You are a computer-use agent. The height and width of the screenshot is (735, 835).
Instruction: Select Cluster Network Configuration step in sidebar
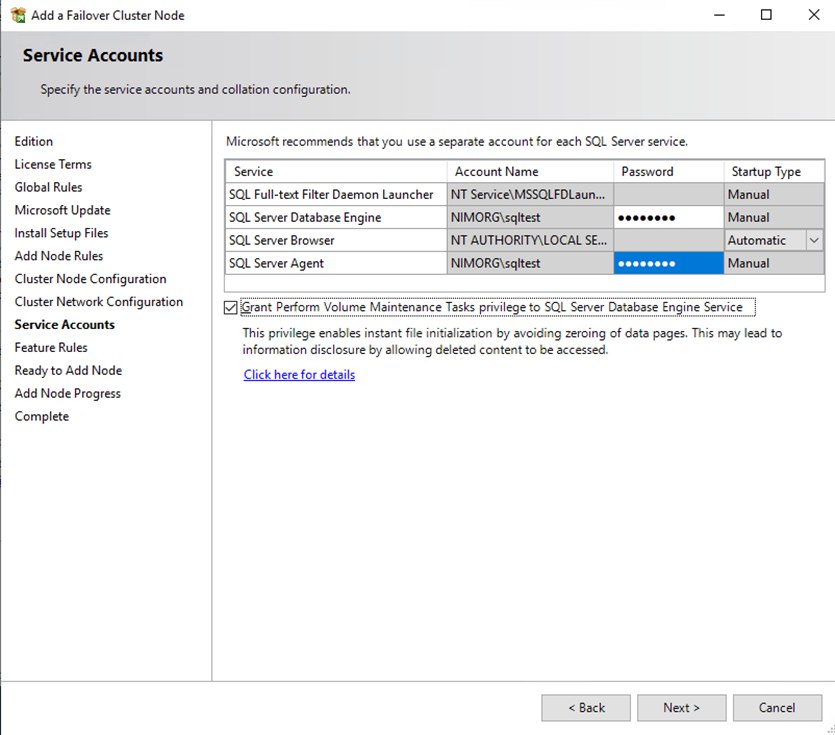click(99, 302)
